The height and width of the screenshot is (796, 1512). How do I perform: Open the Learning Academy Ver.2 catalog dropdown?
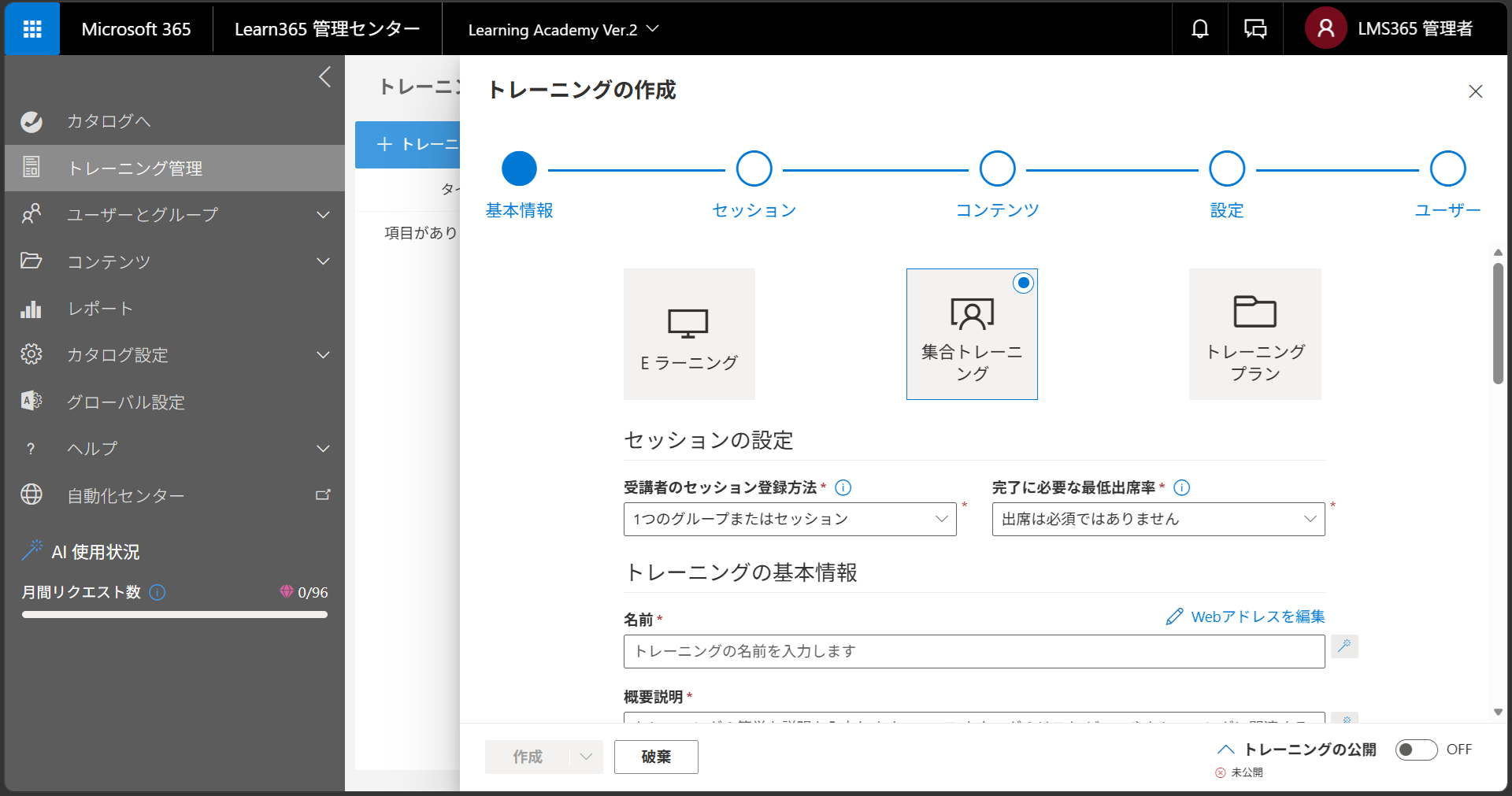pos(563,29)
